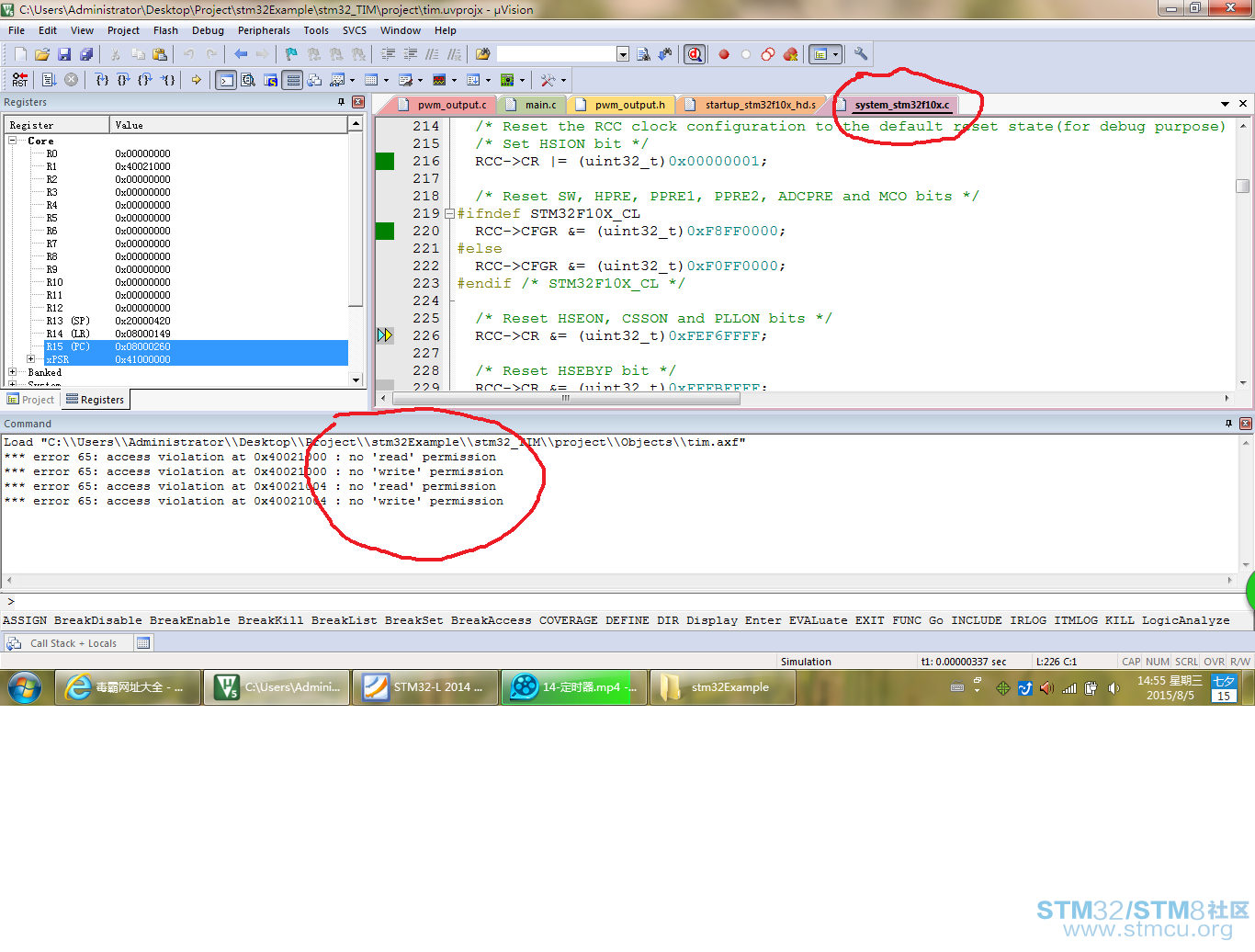Click the Command window input line
This screenshot has height=952, width=1255.
[627, 602]
